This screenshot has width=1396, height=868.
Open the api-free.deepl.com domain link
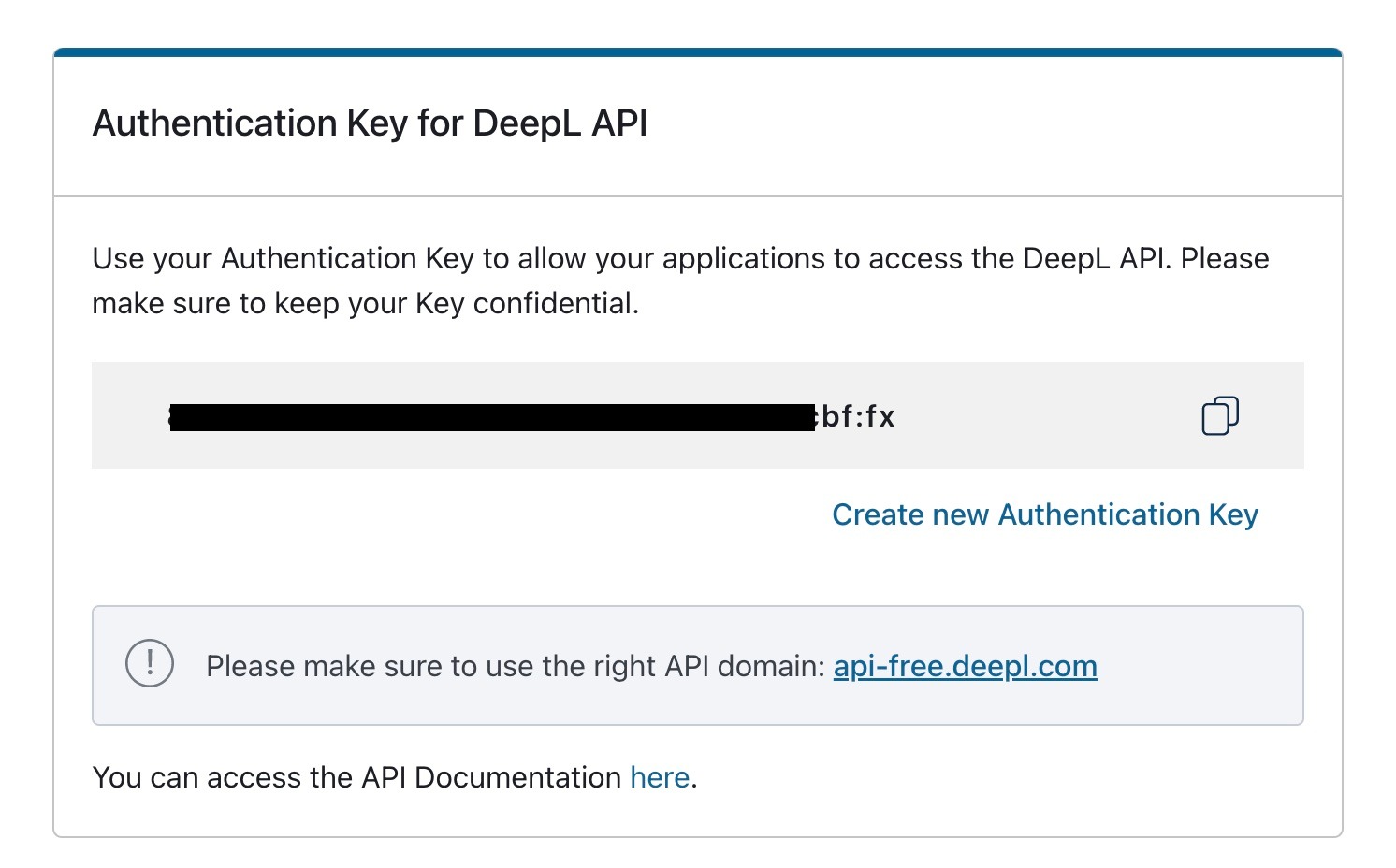tap(966, 666)
